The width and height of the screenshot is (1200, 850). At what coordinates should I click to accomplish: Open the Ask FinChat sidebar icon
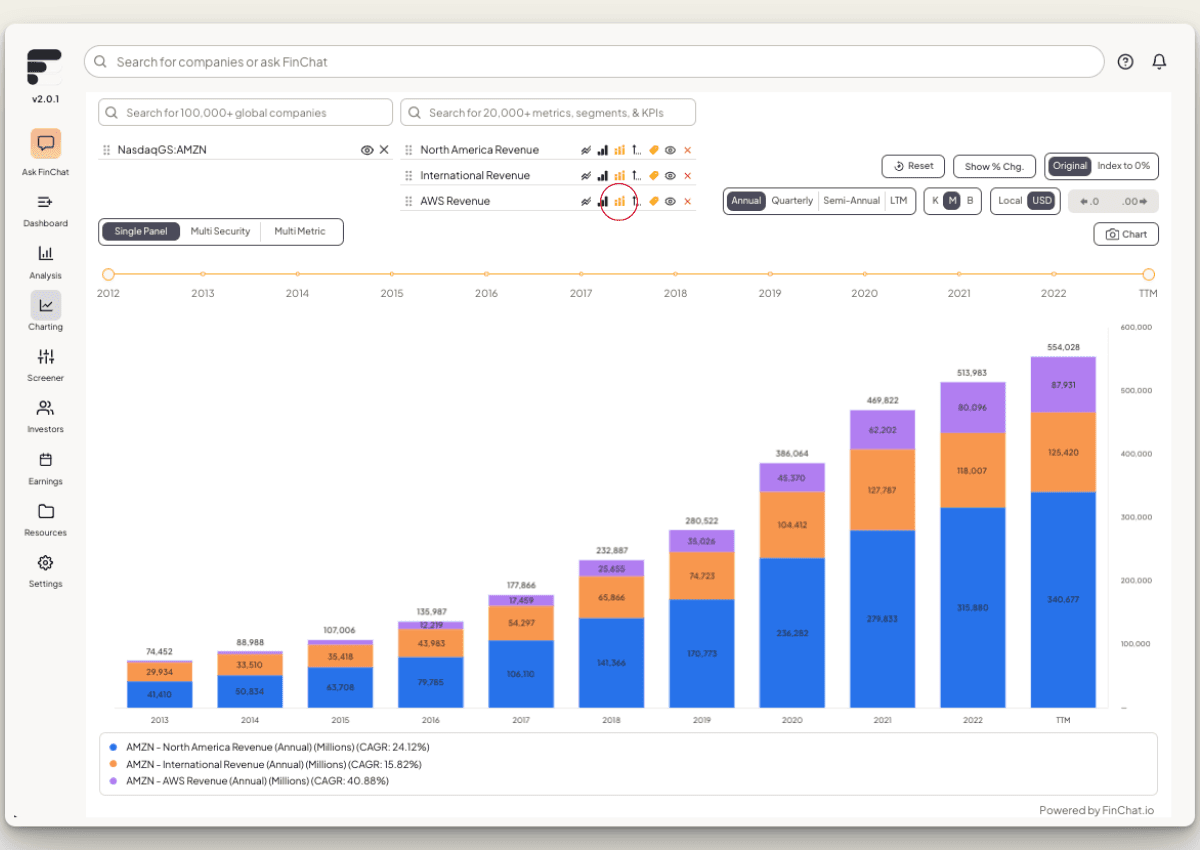[45, 144]
